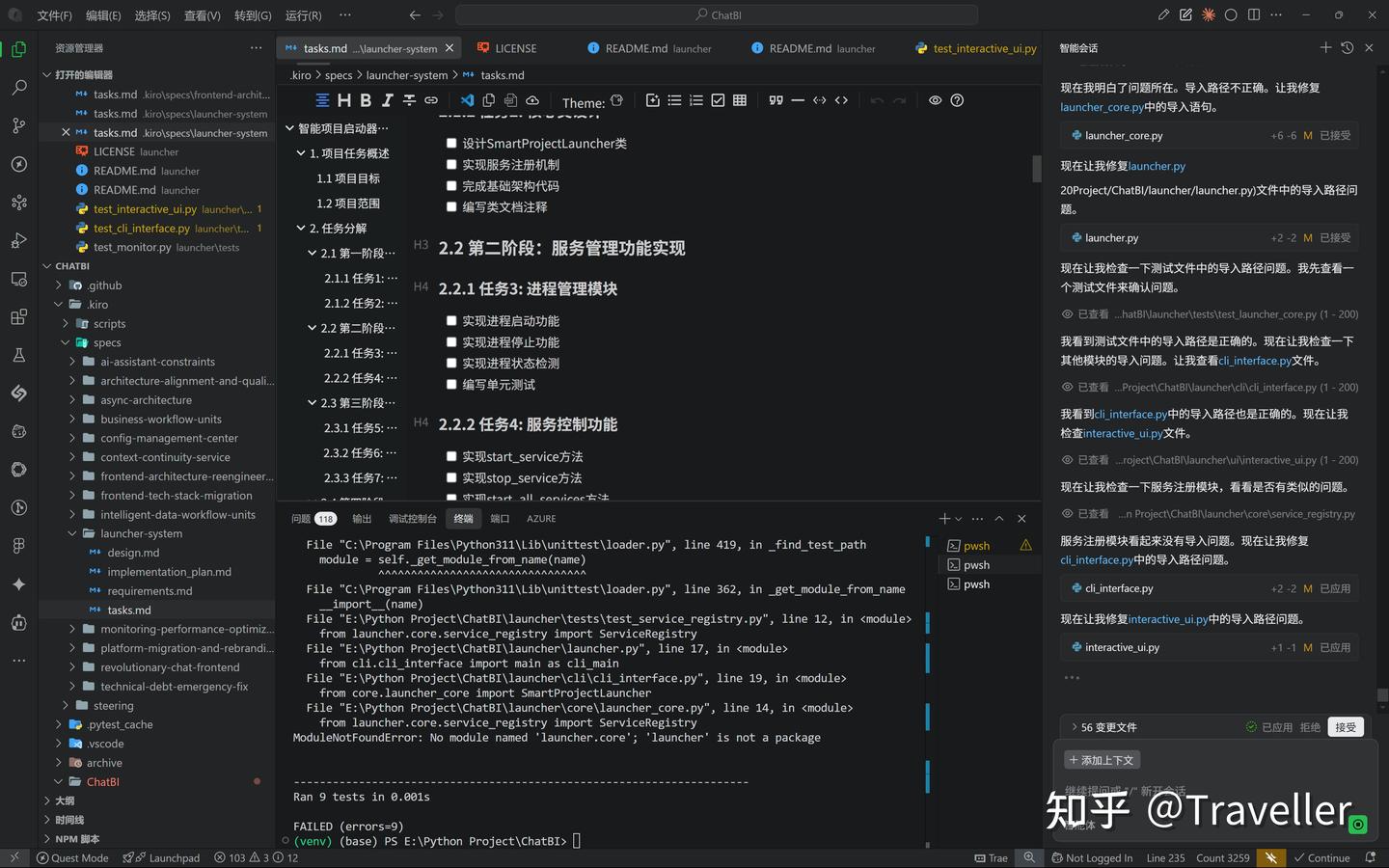Switch to the LICENSE editor tab
This screenshot has height=868, width=1389.
click(516, 47)
